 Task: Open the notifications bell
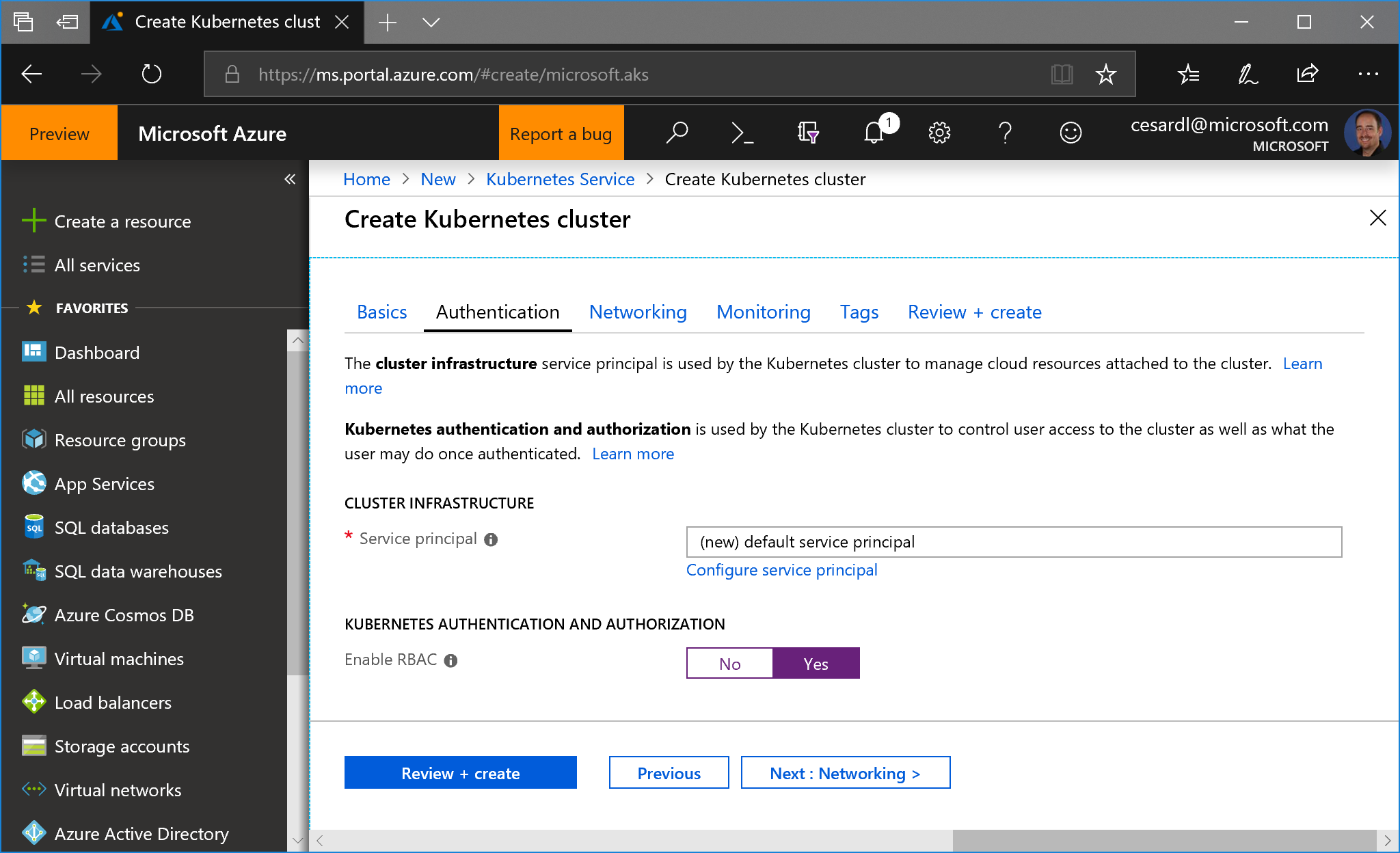tap(874, 133)
